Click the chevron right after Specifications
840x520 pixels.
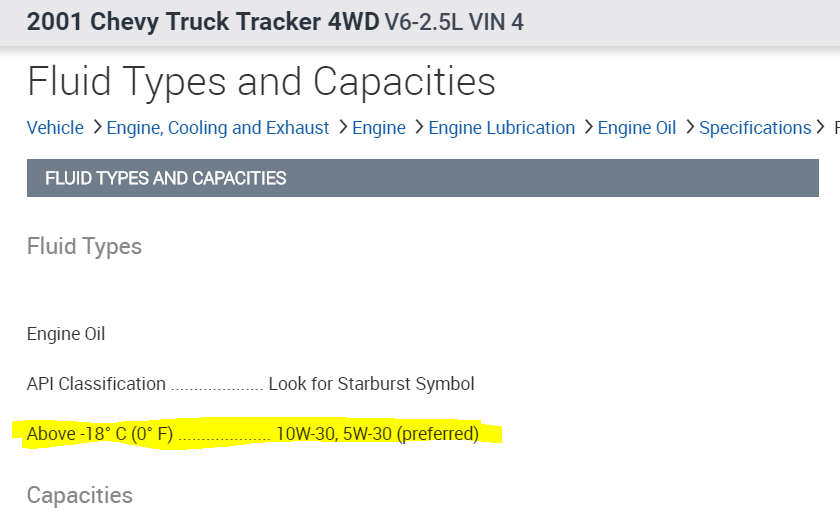[x=822, y=128]
